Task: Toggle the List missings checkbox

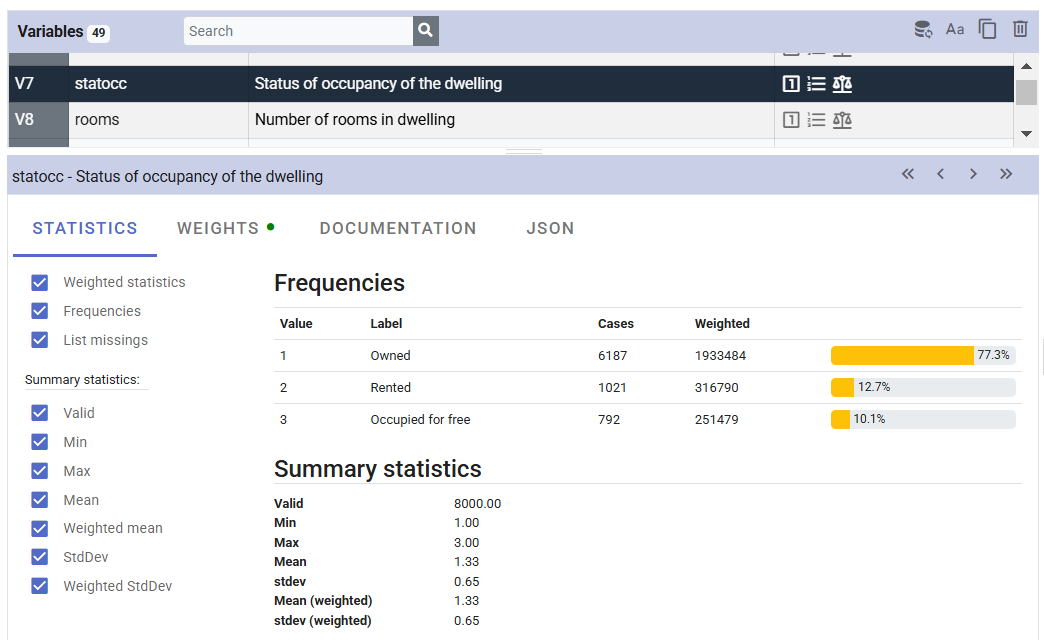Action: coord(40,340)
